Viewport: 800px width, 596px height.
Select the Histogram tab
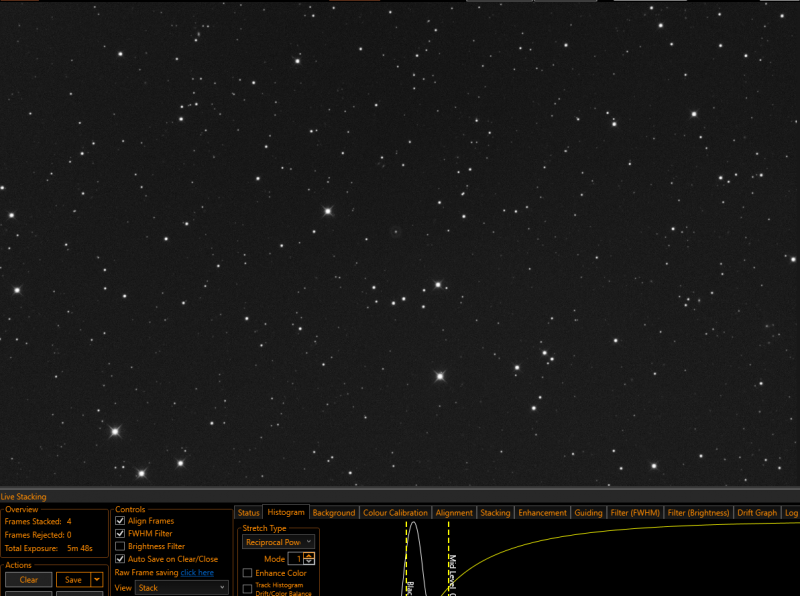286,512
